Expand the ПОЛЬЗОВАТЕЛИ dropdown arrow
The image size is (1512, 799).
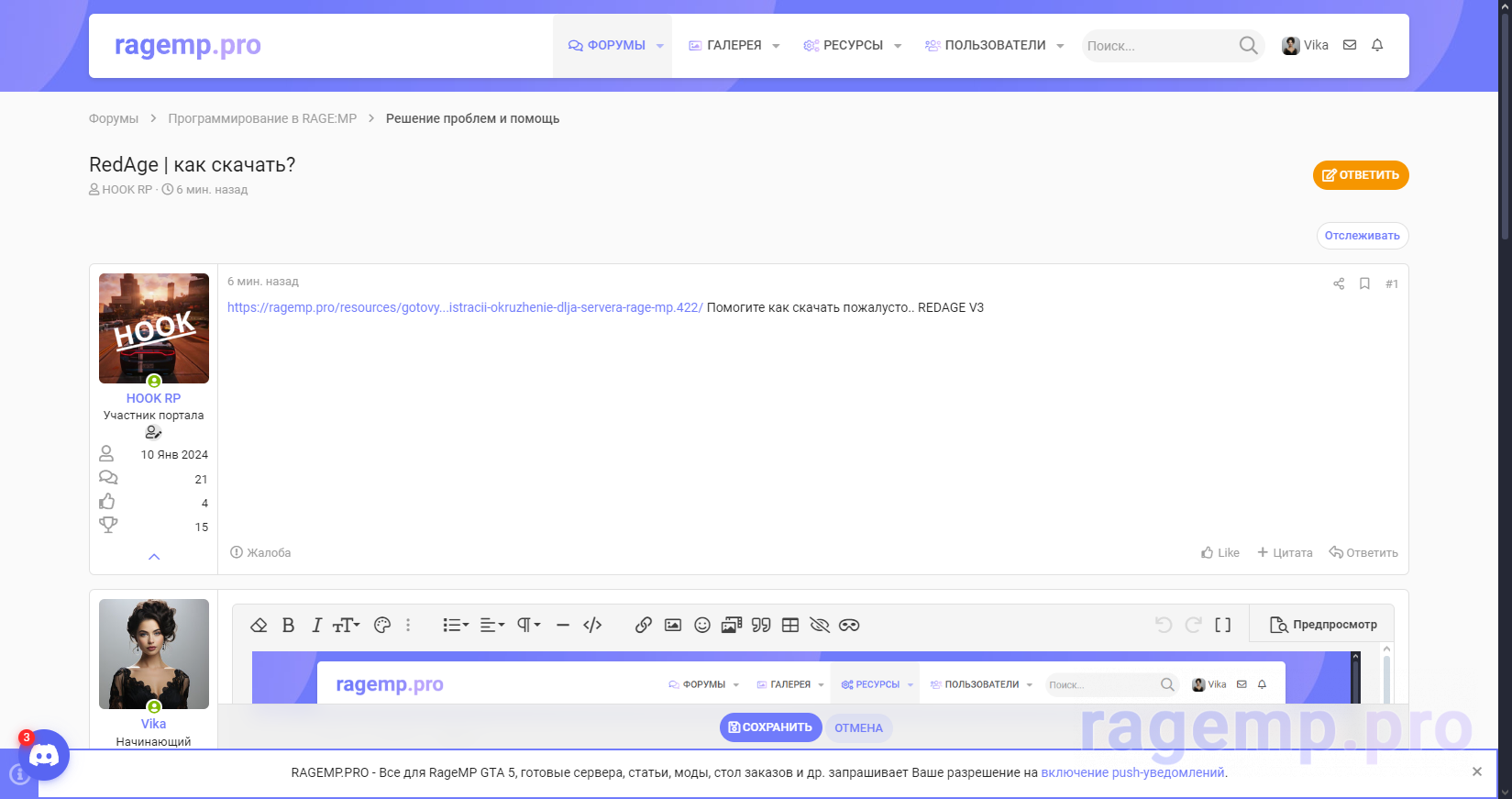pyautogui.click(x=1060, y=46)
